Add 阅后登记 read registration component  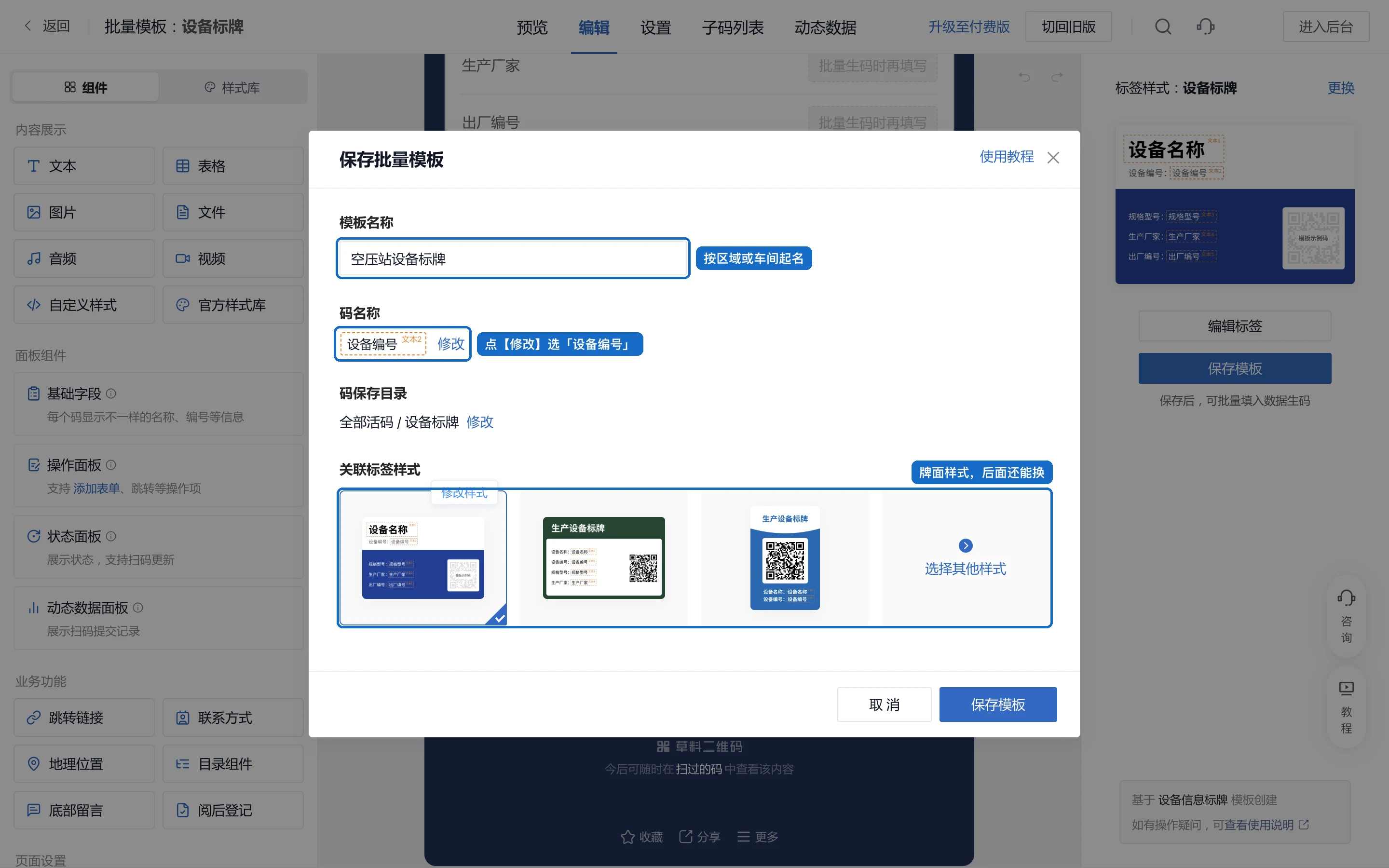[x=233, y=811]
